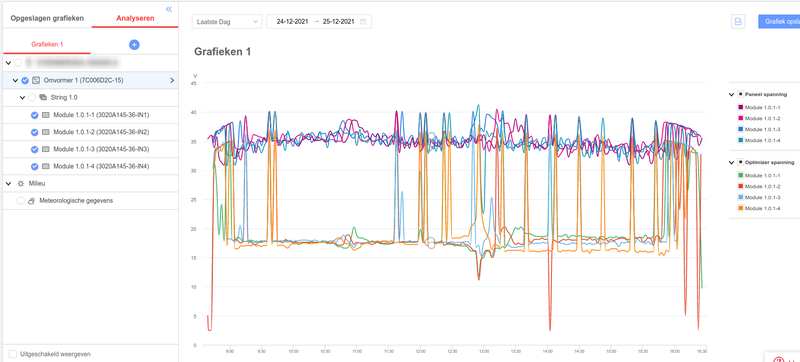Click the Milieu sun icon
Viewport: 800px width, 362px height.
(x=20, y=183)
